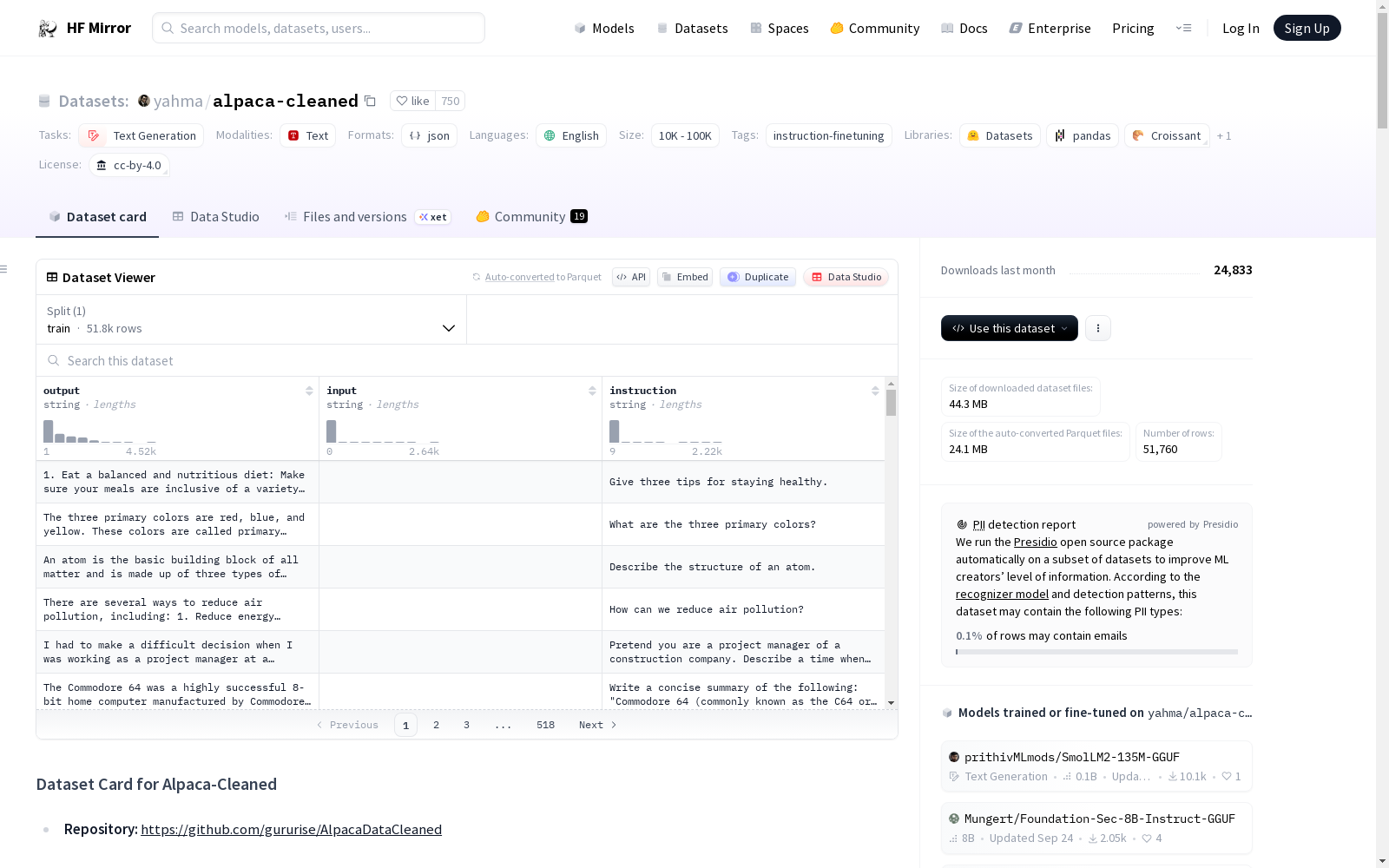Click the dataset viewer vertical scrollbar
Screen dimensions: 1389x868
click(891, 403)
